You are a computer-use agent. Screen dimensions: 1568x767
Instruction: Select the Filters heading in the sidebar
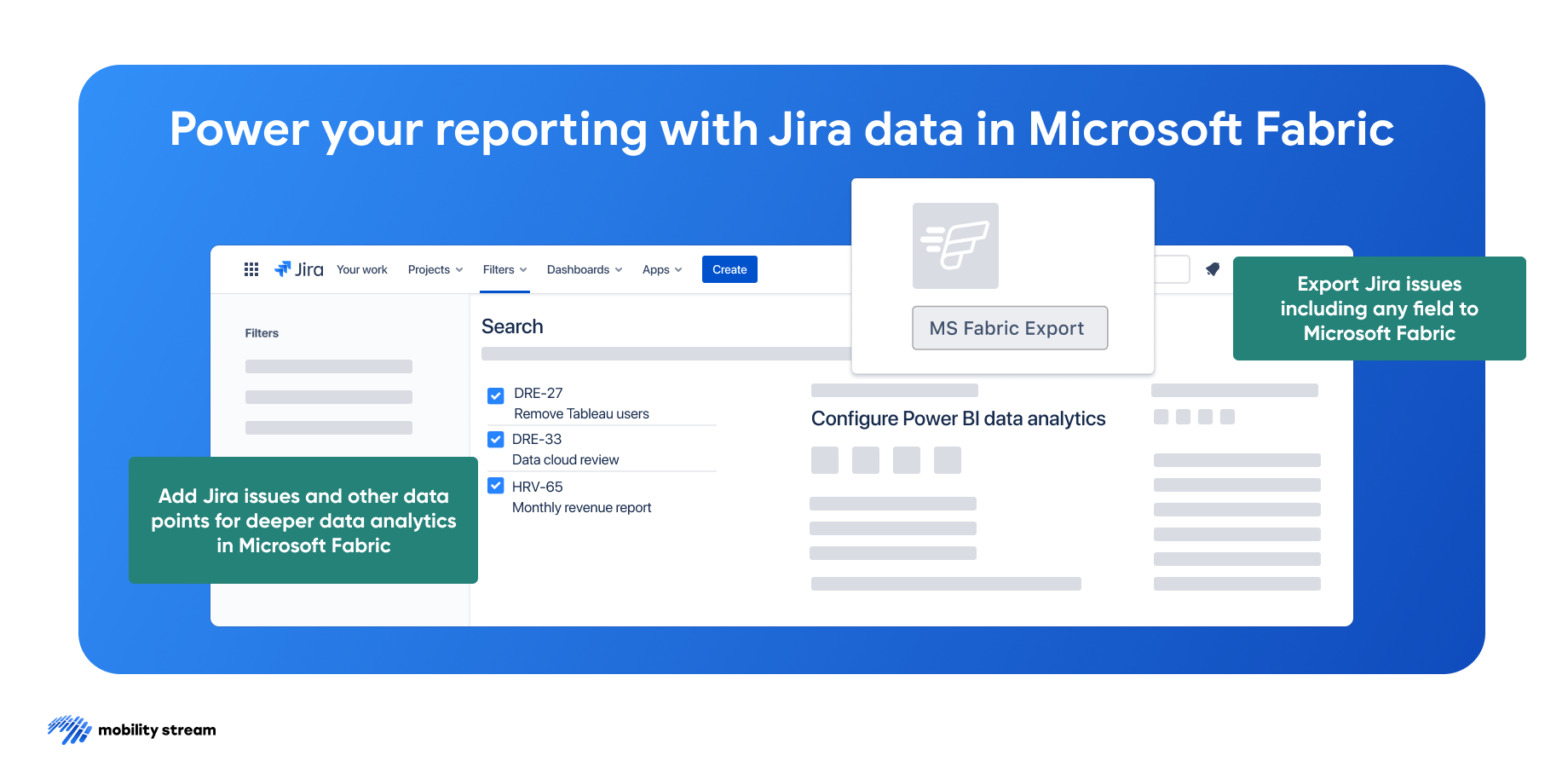click(x=262, y=333)
